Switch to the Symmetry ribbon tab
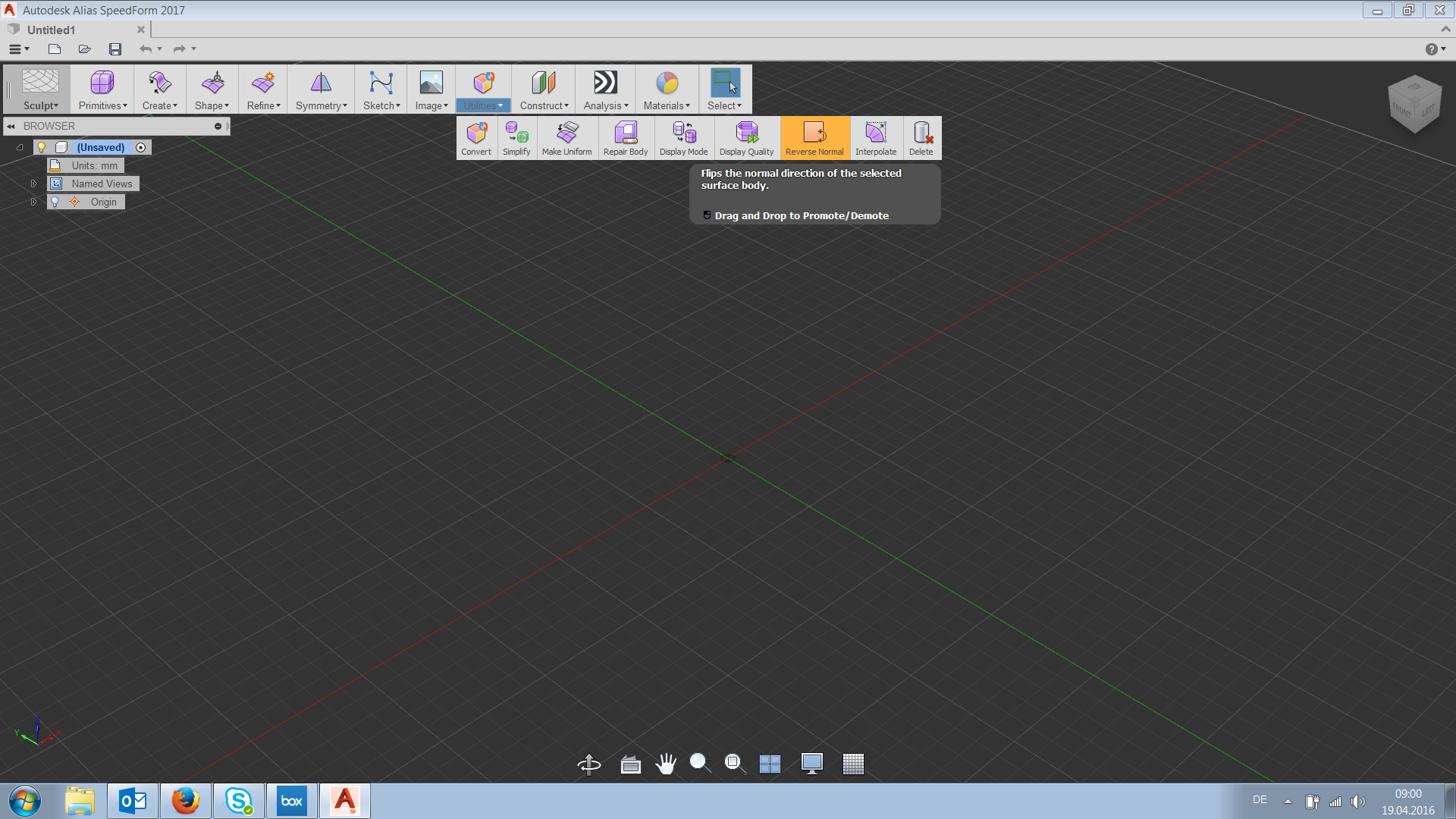The width and height of the screenshot is (1456, 819). click(321, 89)
